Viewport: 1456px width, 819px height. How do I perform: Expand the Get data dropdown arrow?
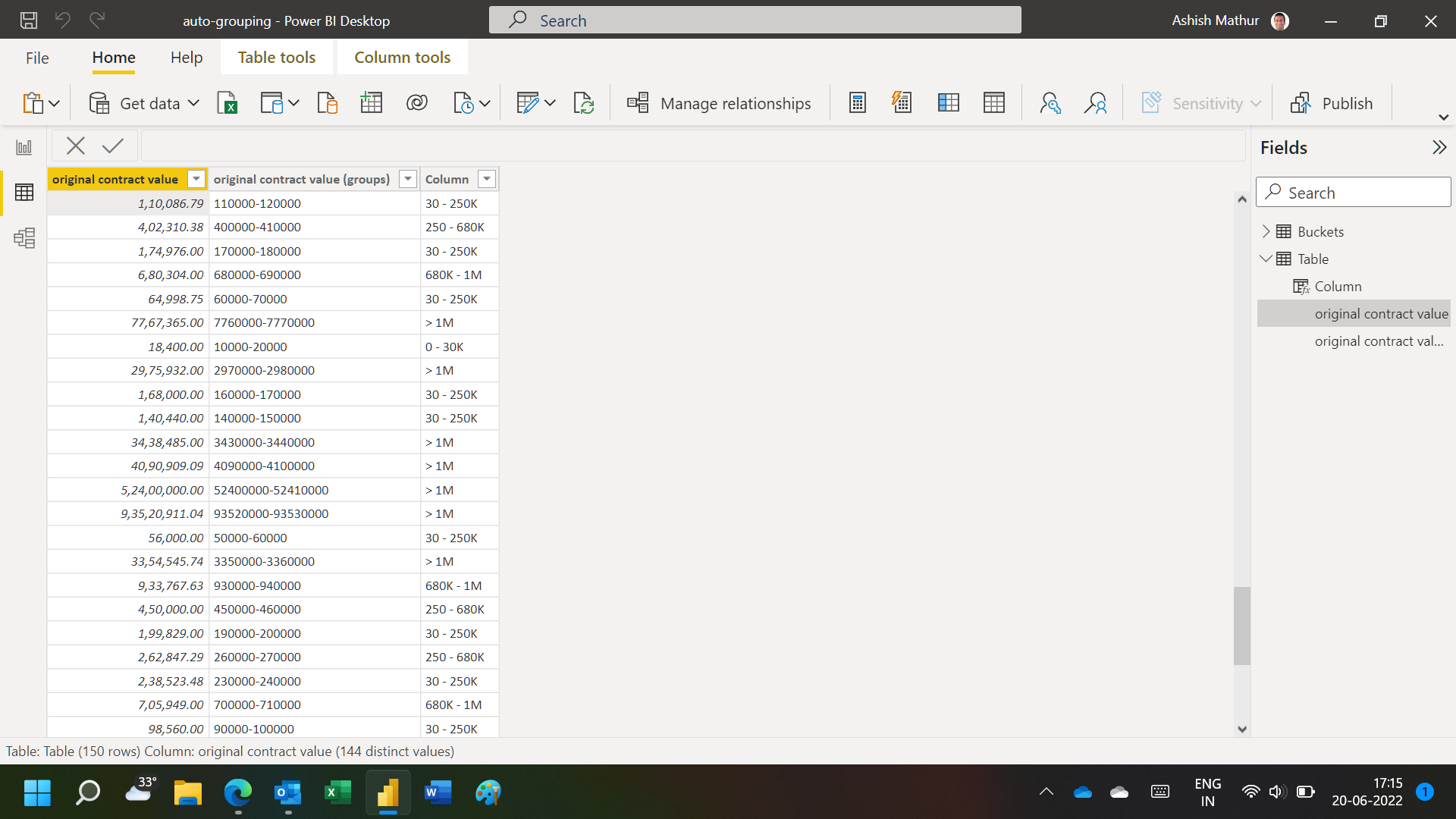pos(193,103)
